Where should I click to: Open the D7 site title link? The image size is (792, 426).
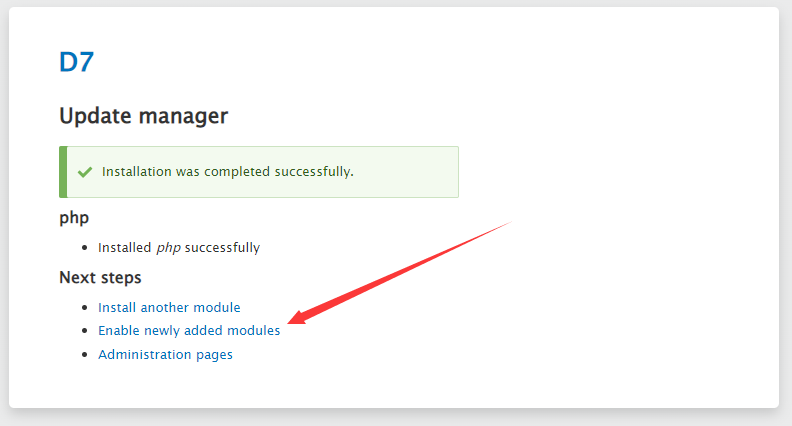(76, 62)
